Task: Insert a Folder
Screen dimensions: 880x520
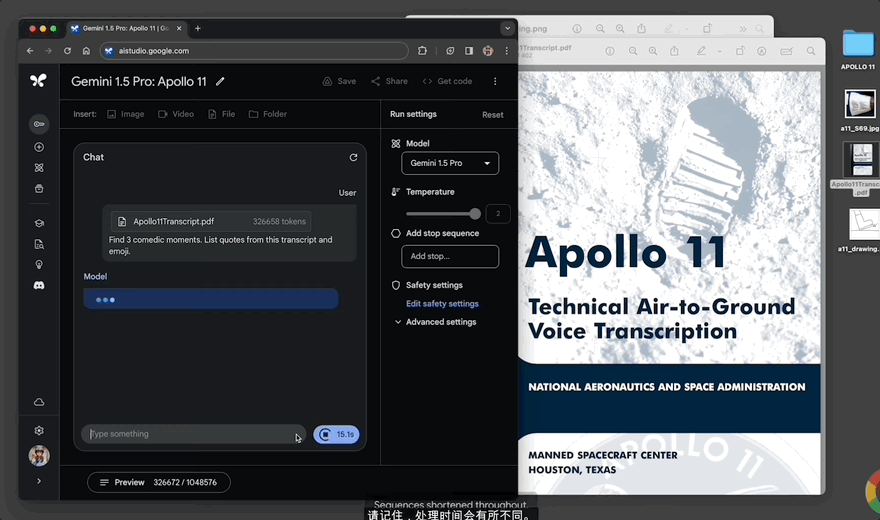Action: (x=268, y=114)
